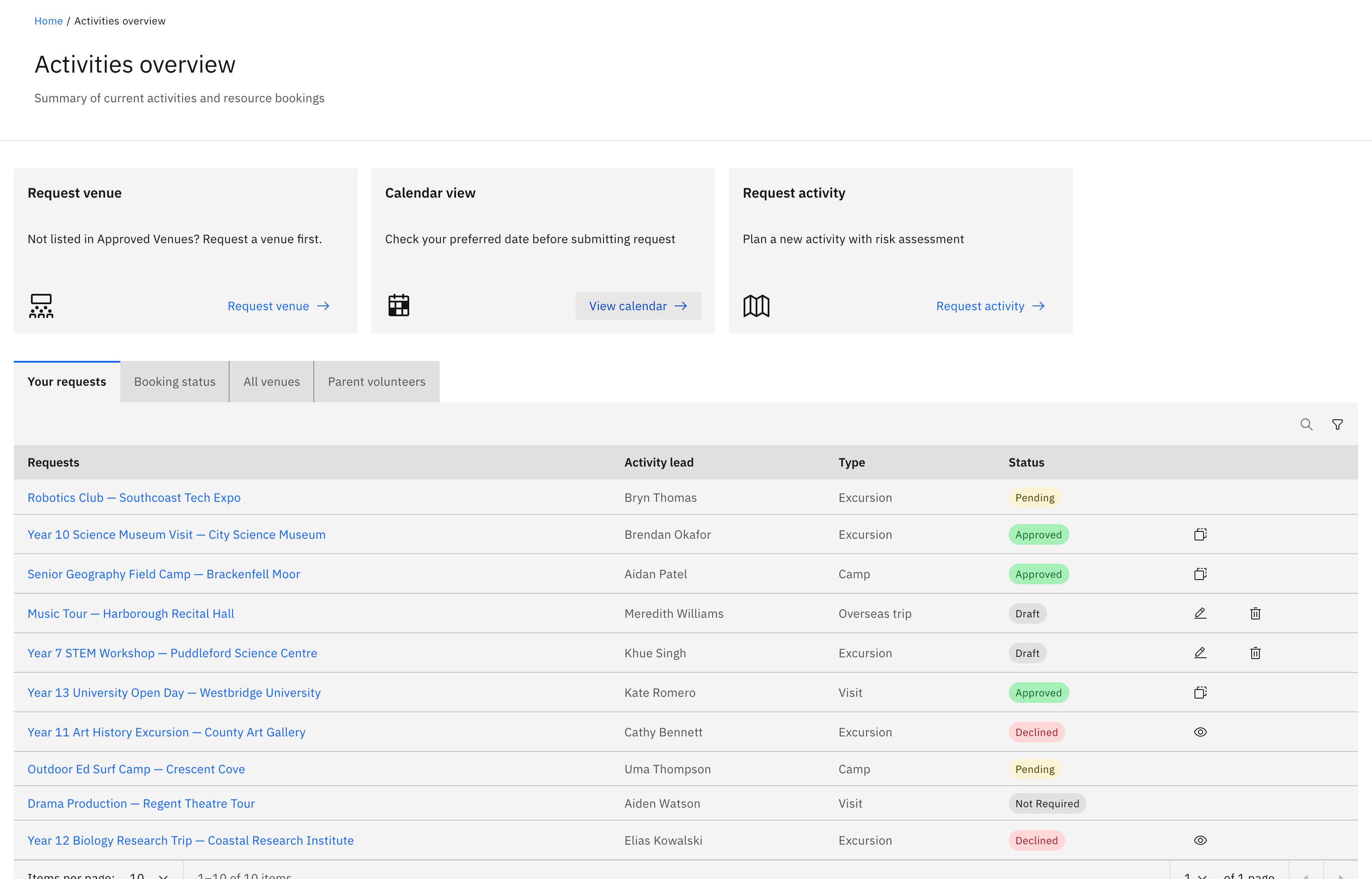The height and width of the screenshot is (879, 1372).
Task: Click the Overseas trip type cell
Action: tap(875, 613)
